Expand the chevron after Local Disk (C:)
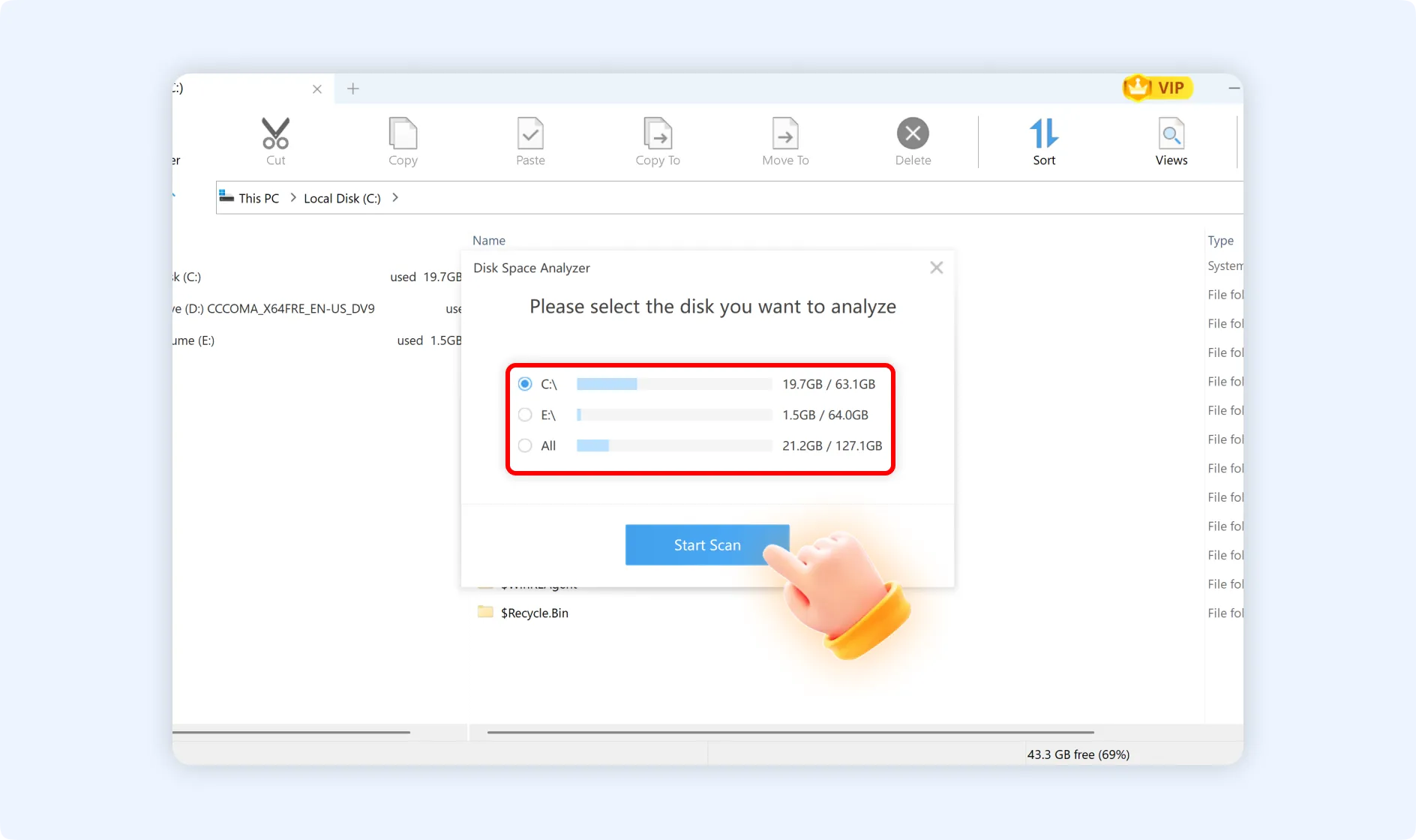Image resolution: width=1416 pixels, height=840 pixels. (x=395, y=197)
